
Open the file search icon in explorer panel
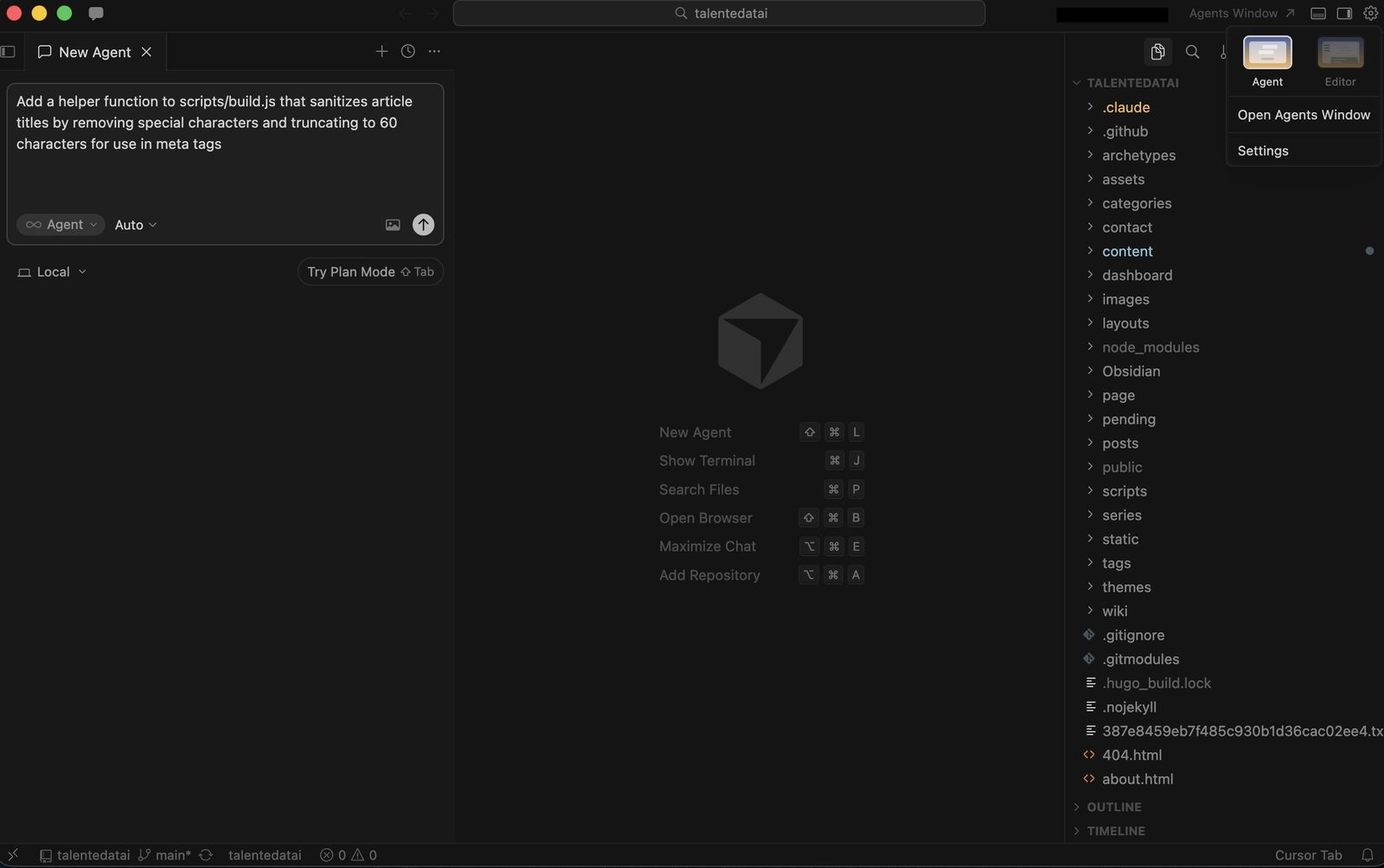(x=1192, y=52)
